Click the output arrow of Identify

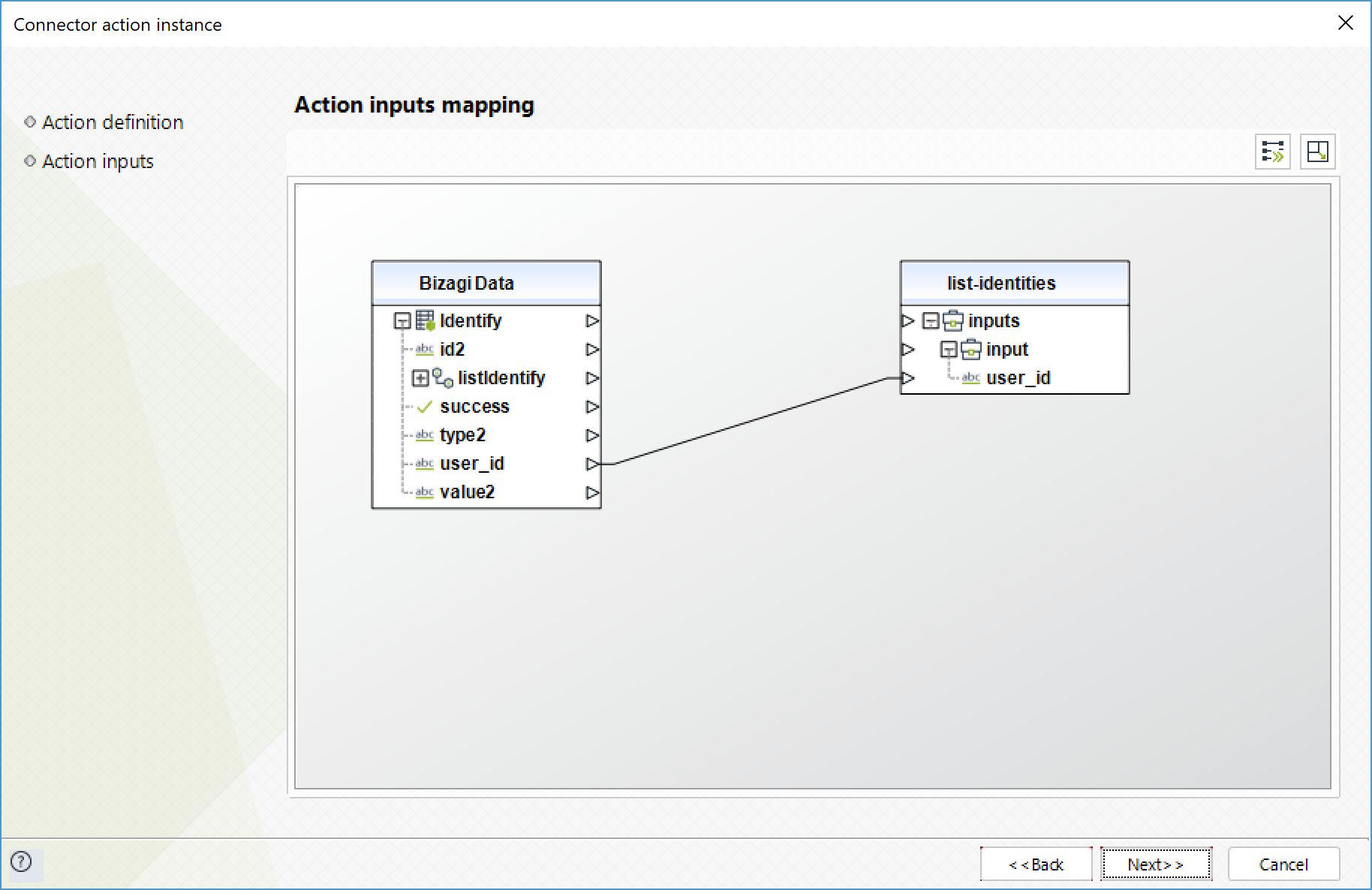pos(592,321)
